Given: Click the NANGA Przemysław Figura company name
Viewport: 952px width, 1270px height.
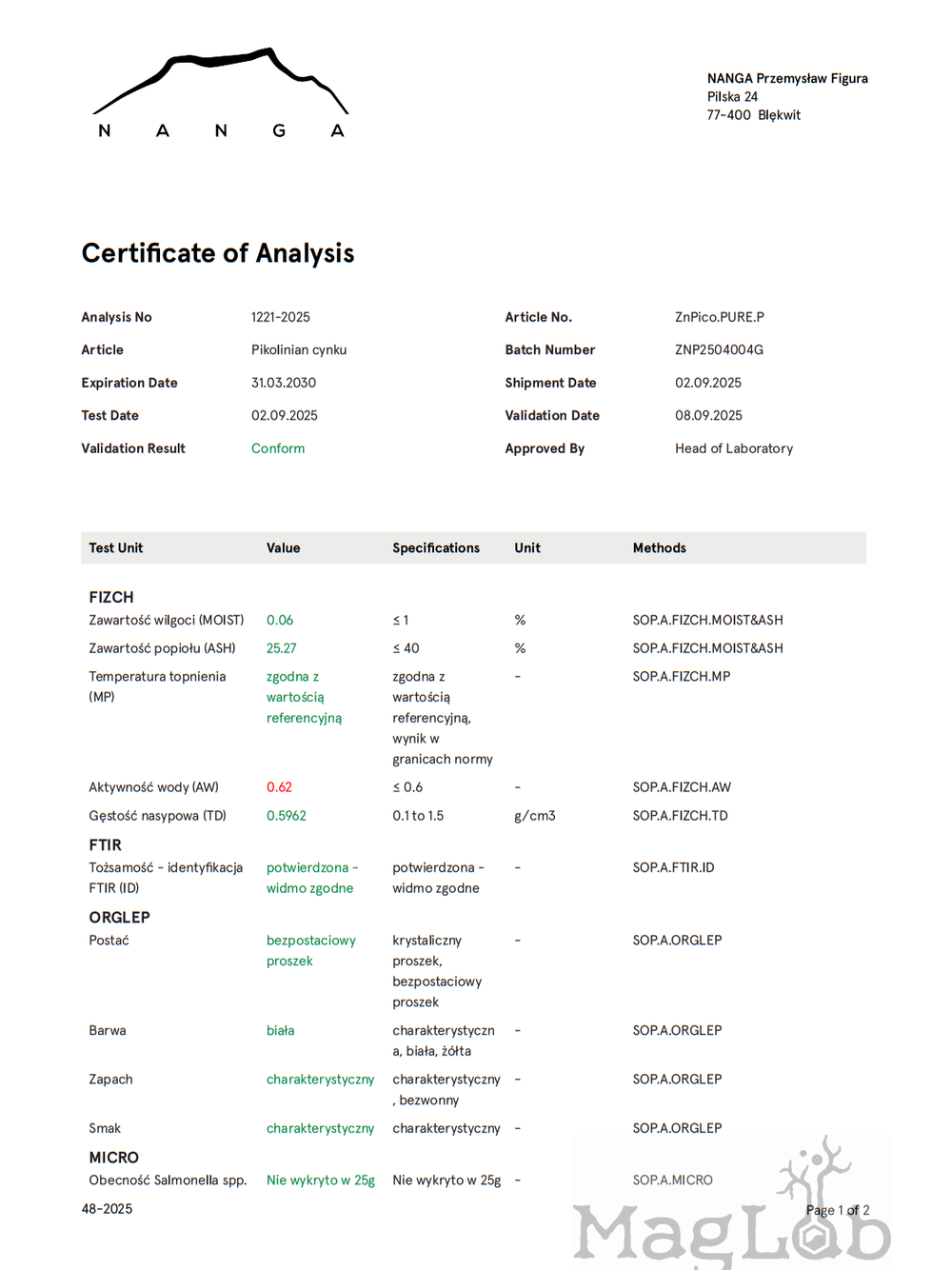Looking at the screenshot, I should [x=787, y=79].
